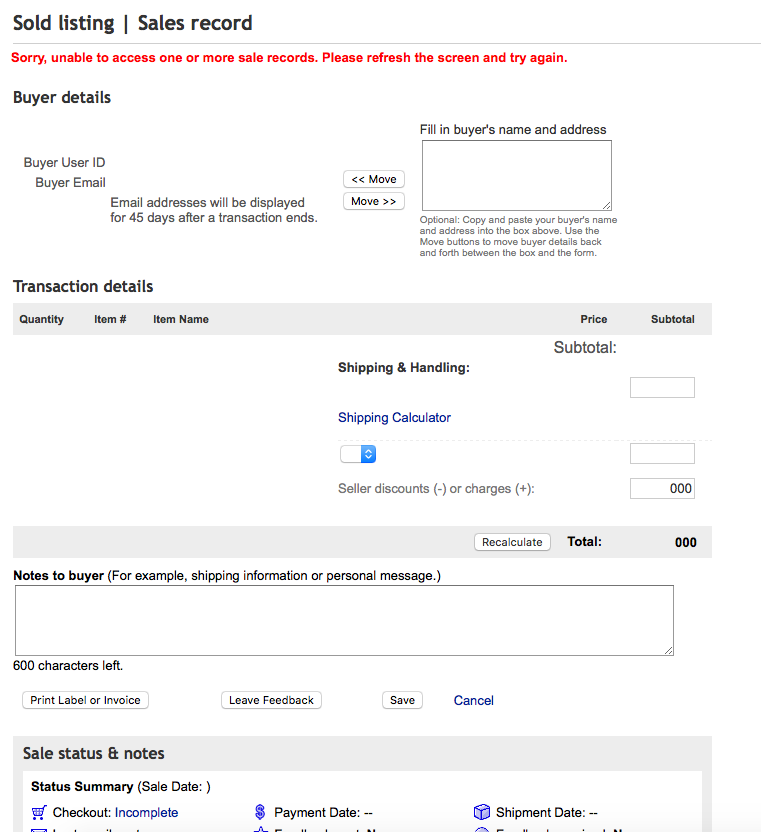Focus the Shipping & Handling amount field

662,387
